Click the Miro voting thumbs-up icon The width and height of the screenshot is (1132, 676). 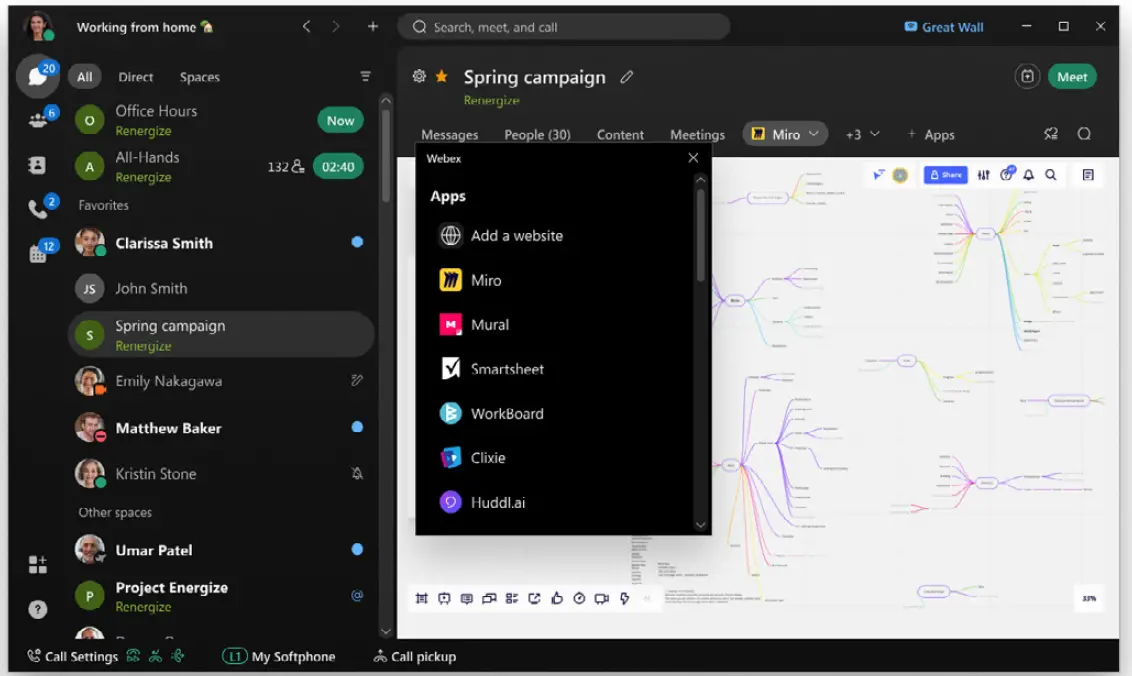pos(557,598)
